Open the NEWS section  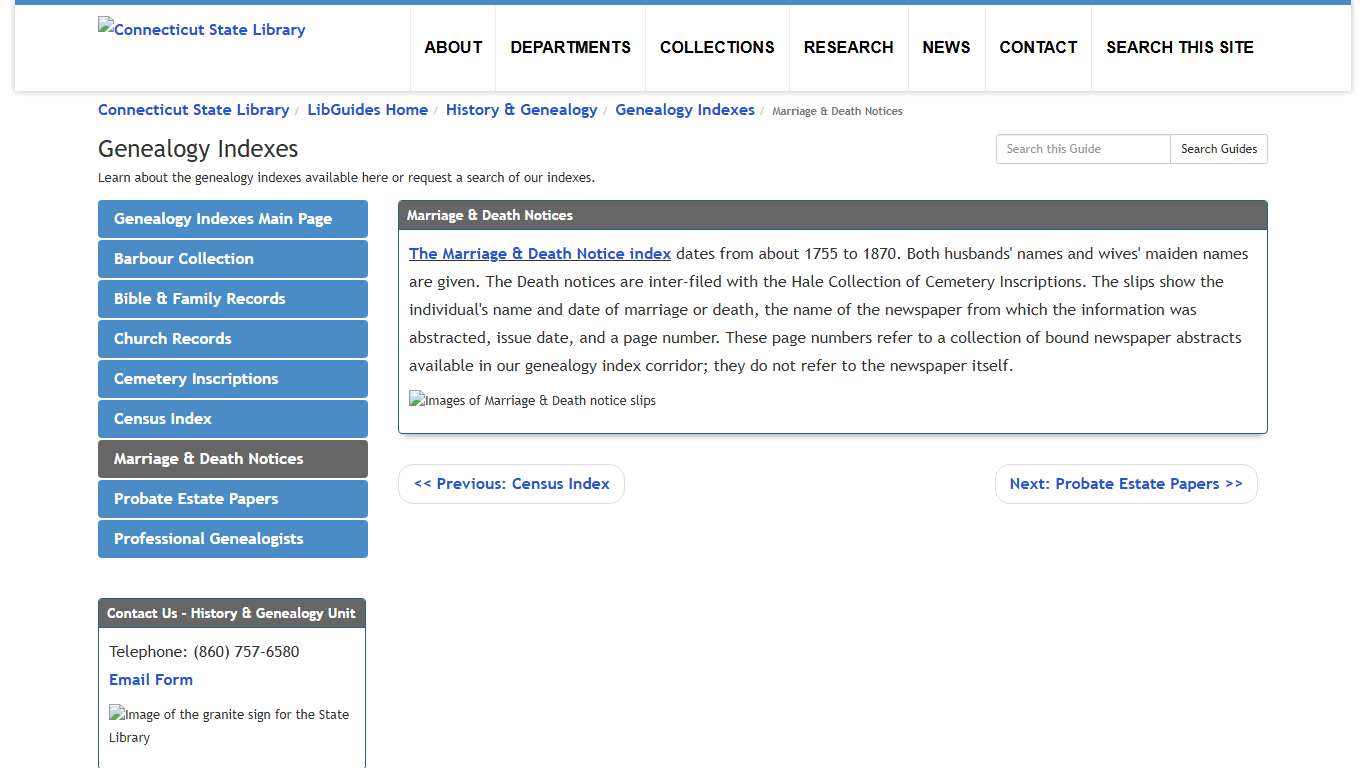[946, 47]
